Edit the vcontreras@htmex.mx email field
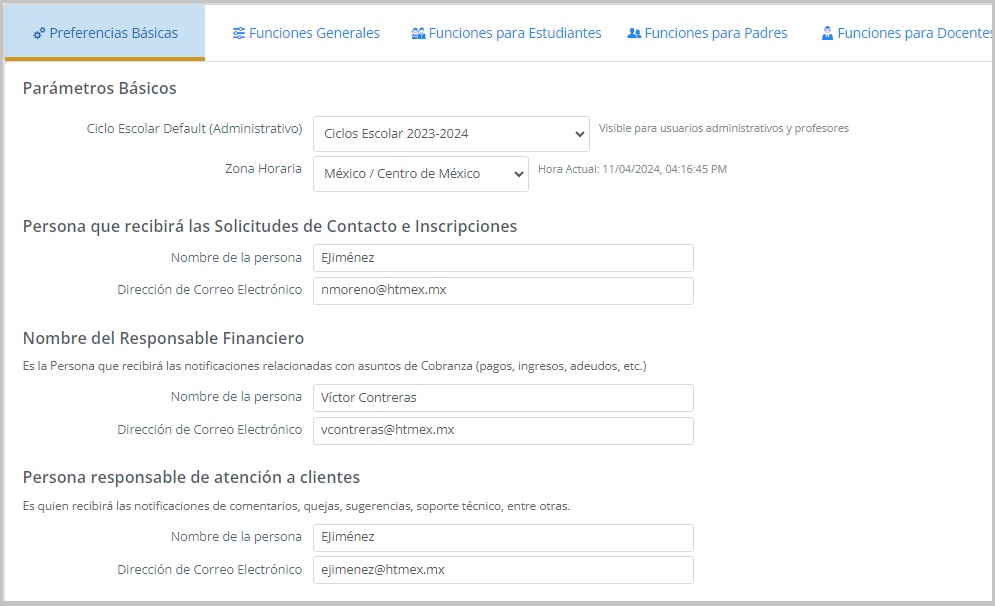The image size is (995, 606). tap(502, 431)
